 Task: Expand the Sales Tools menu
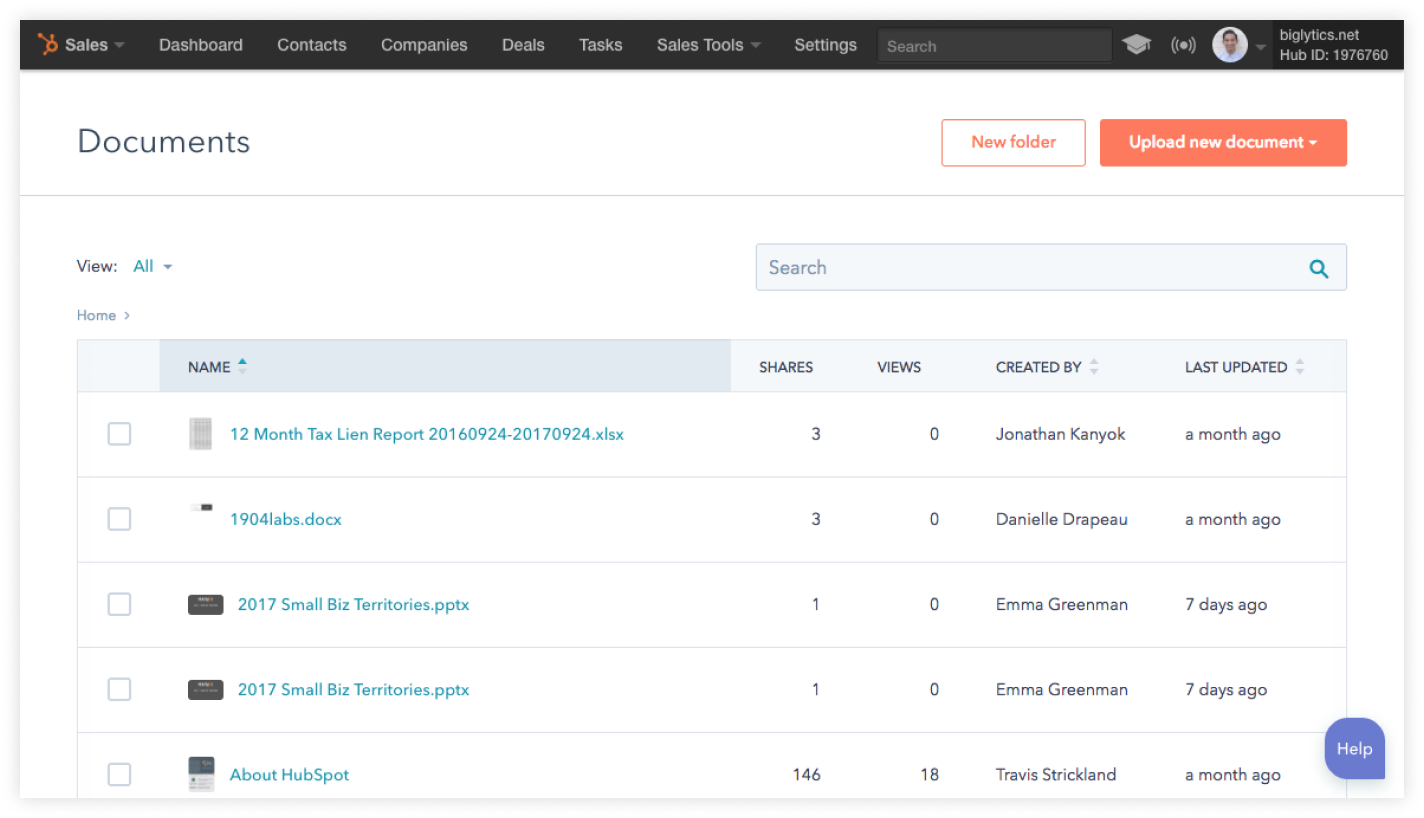(708, 45)
